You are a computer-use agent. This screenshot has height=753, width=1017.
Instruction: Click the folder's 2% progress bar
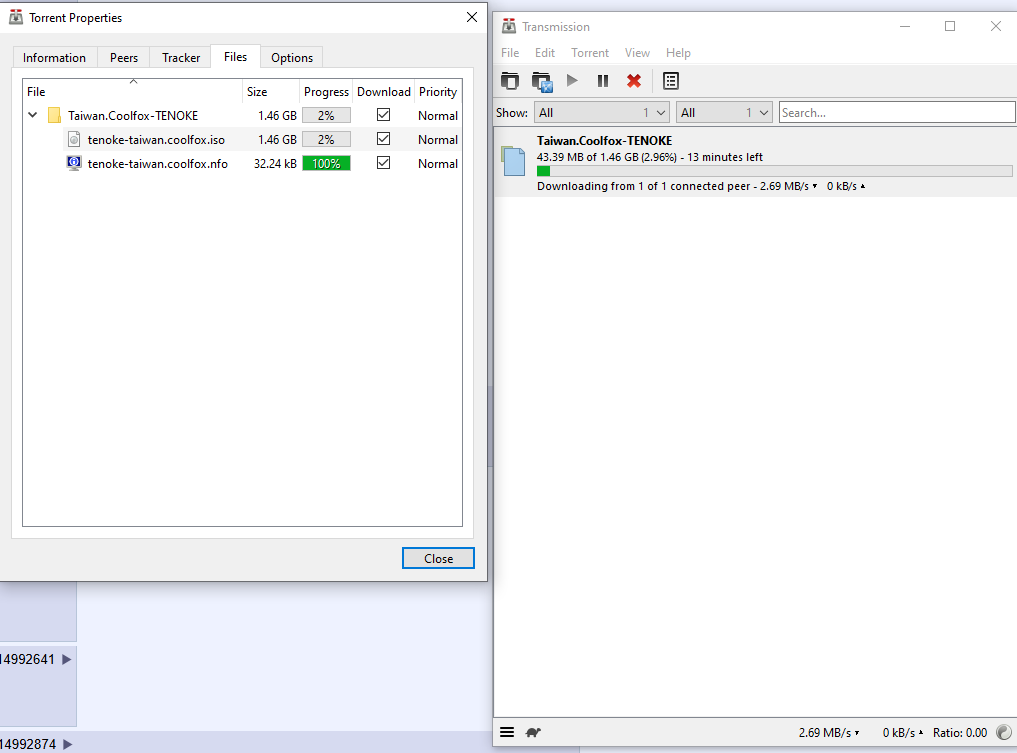click(x=326, y=115)
